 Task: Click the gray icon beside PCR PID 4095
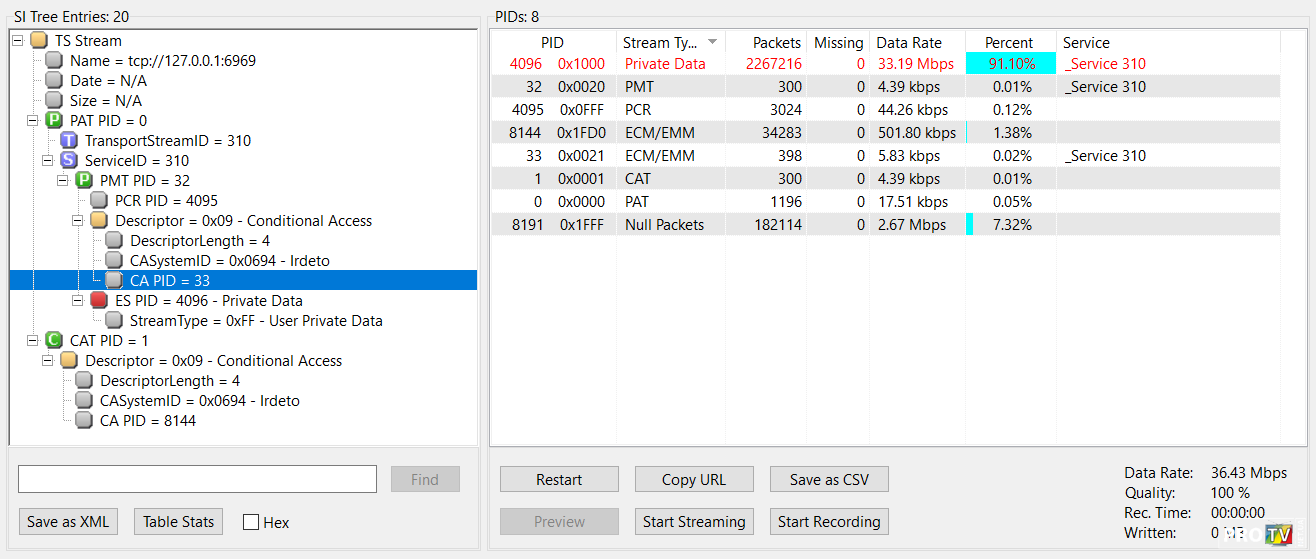tap(99, 201)
